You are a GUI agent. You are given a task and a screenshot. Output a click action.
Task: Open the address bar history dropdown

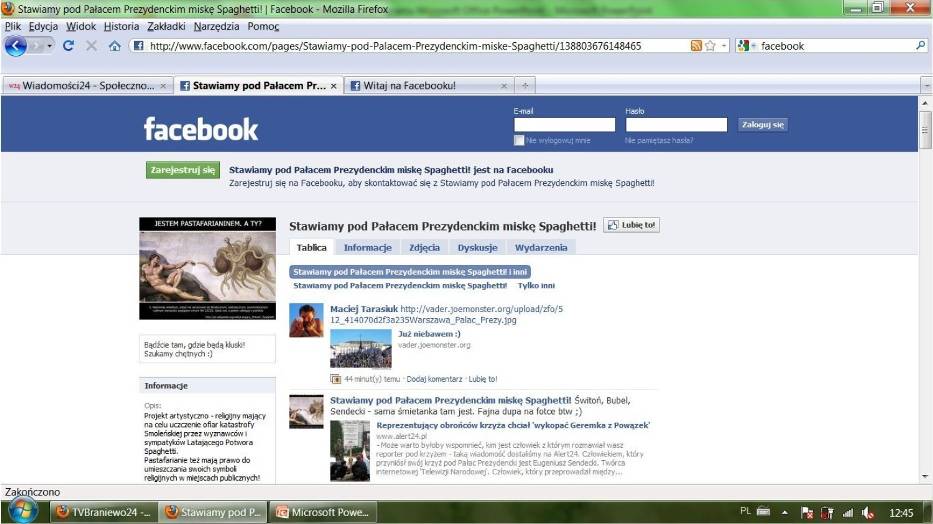click(724, 46)
